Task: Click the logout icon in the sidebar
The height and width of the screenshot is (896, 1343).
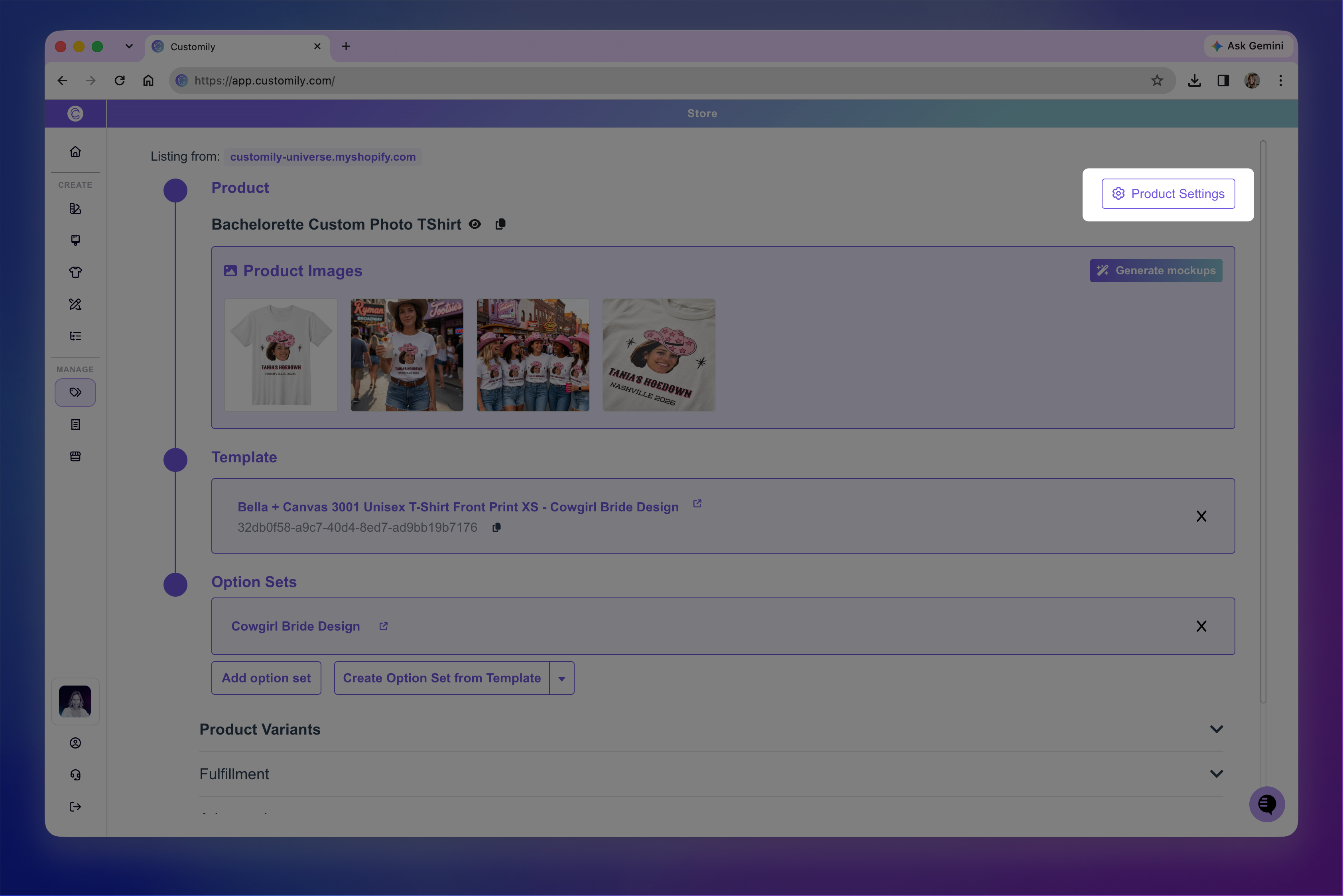Action: pos(75,807)
